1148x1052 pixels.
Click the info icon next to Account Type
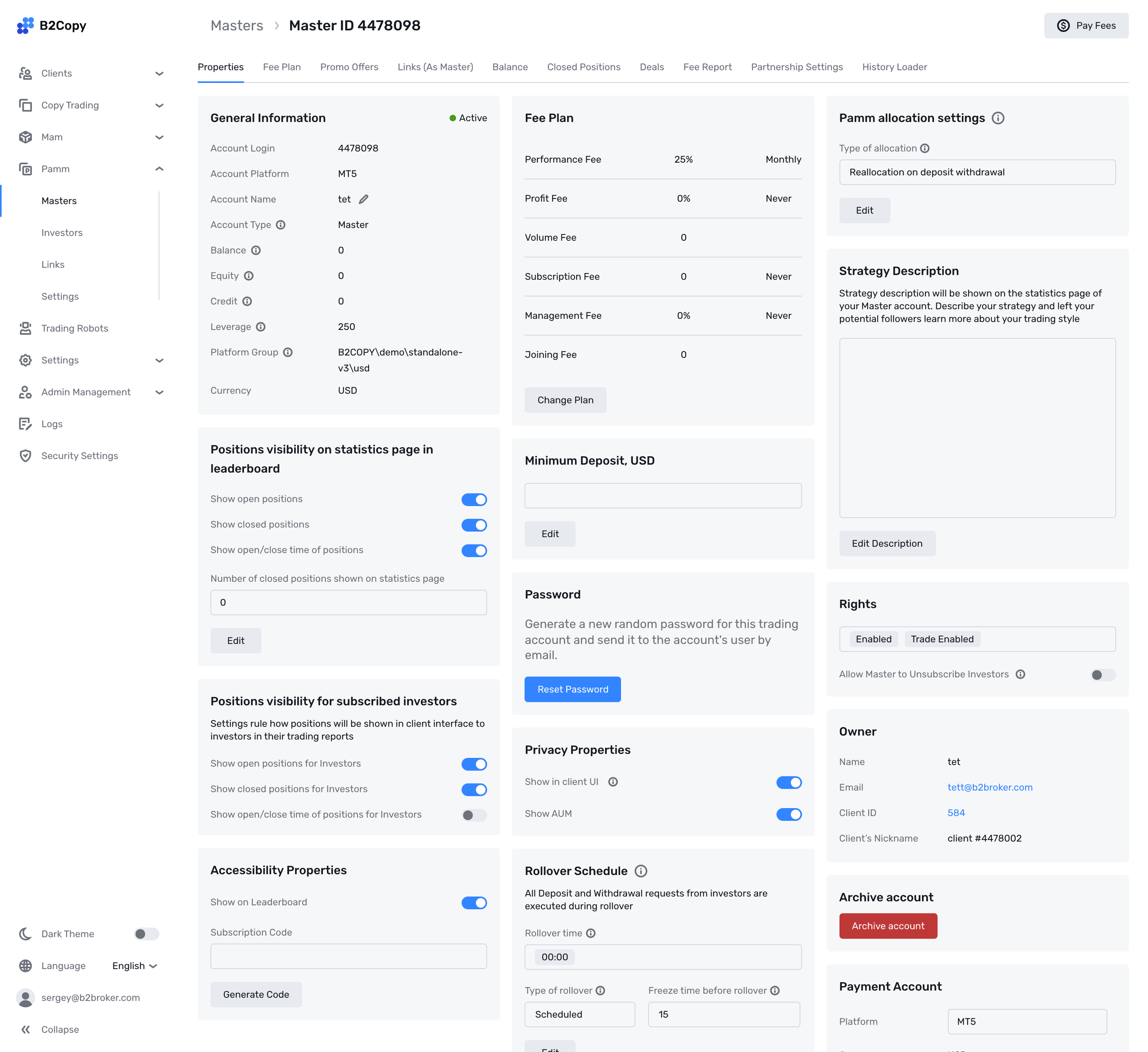pos(281,225)
